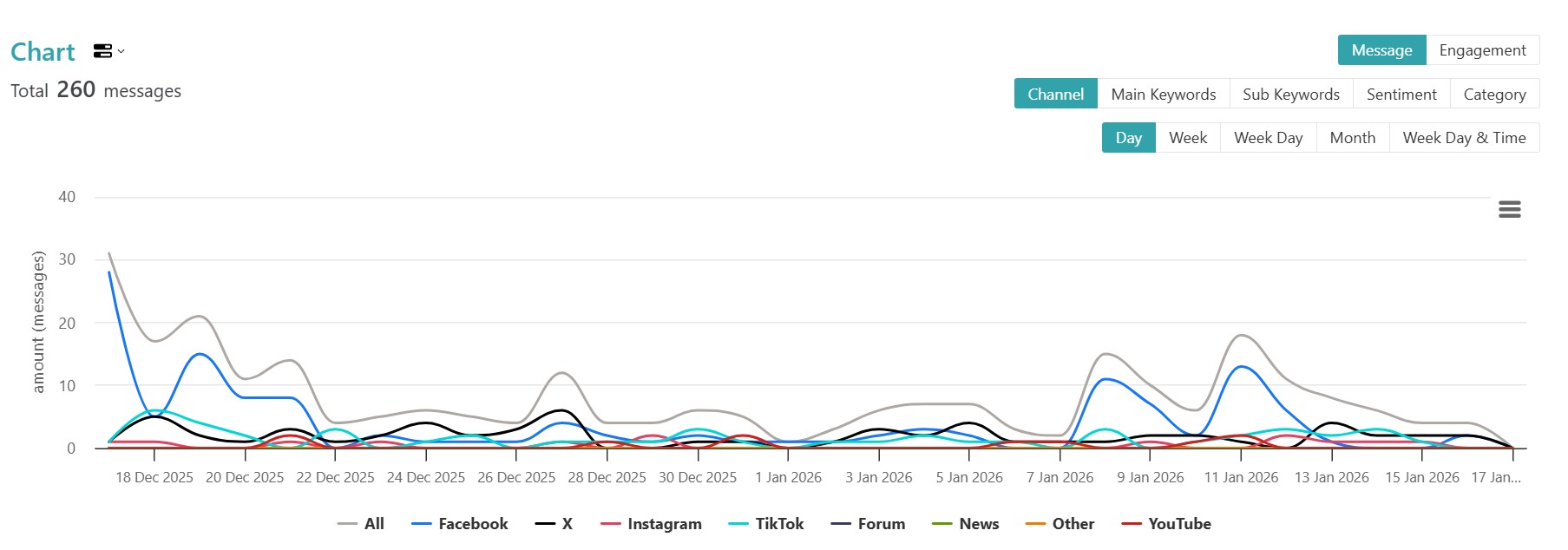
Task: Toggle the X series legend entry
Action: click(x=567, y=524)
